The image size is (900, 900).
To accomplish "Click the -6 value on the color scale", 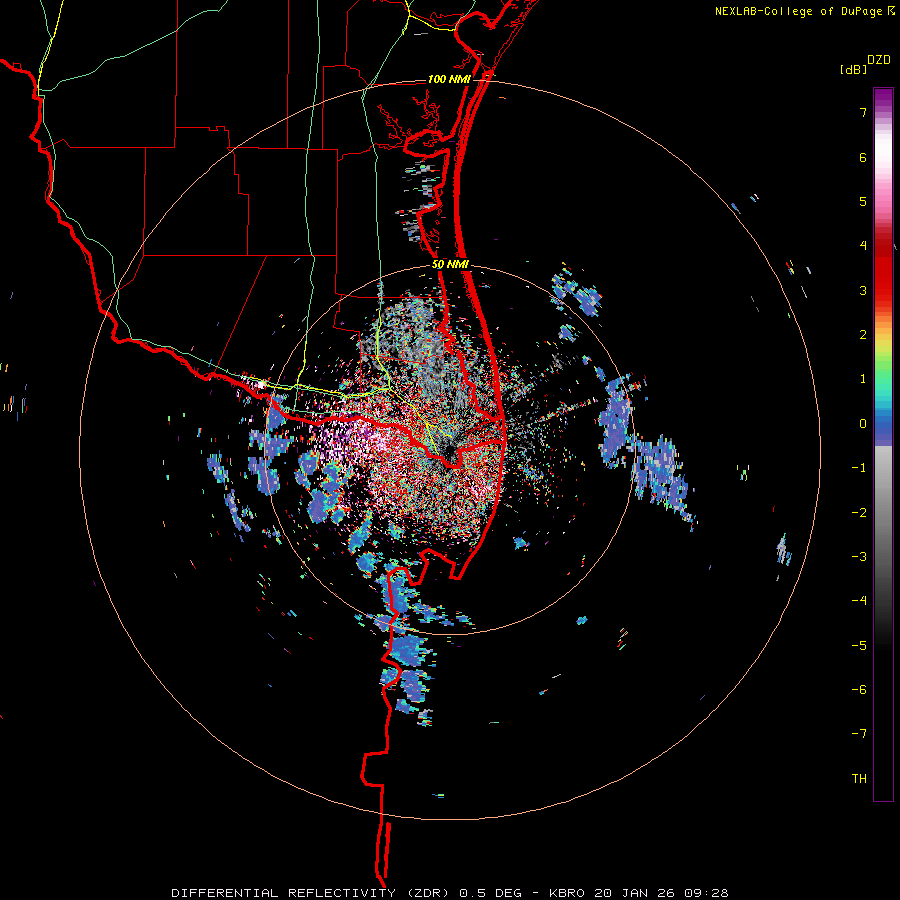I will (859, 689).
